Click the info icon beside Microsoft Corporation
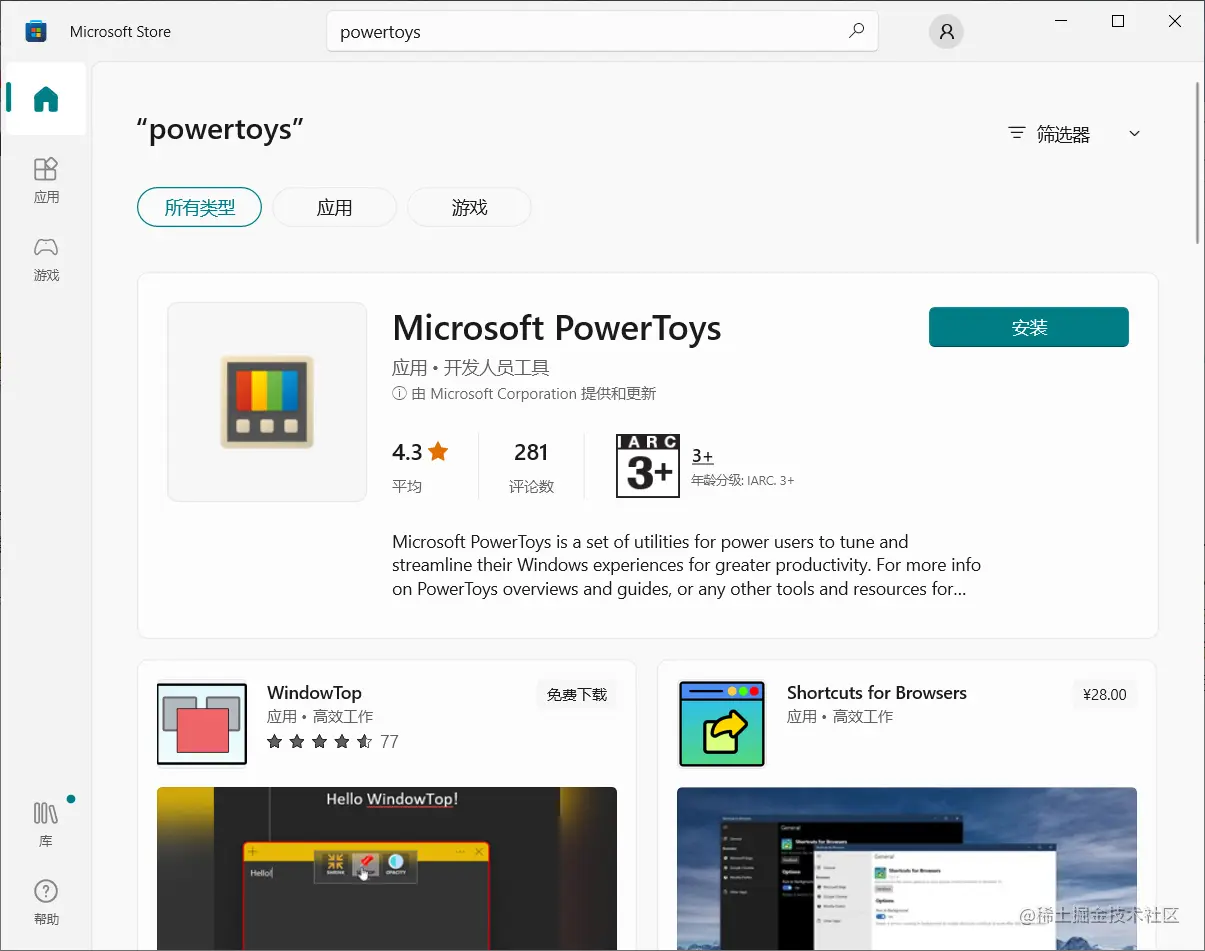Image resolution: width=1205 pixels, height=951 pixels. tap(400, 394)
